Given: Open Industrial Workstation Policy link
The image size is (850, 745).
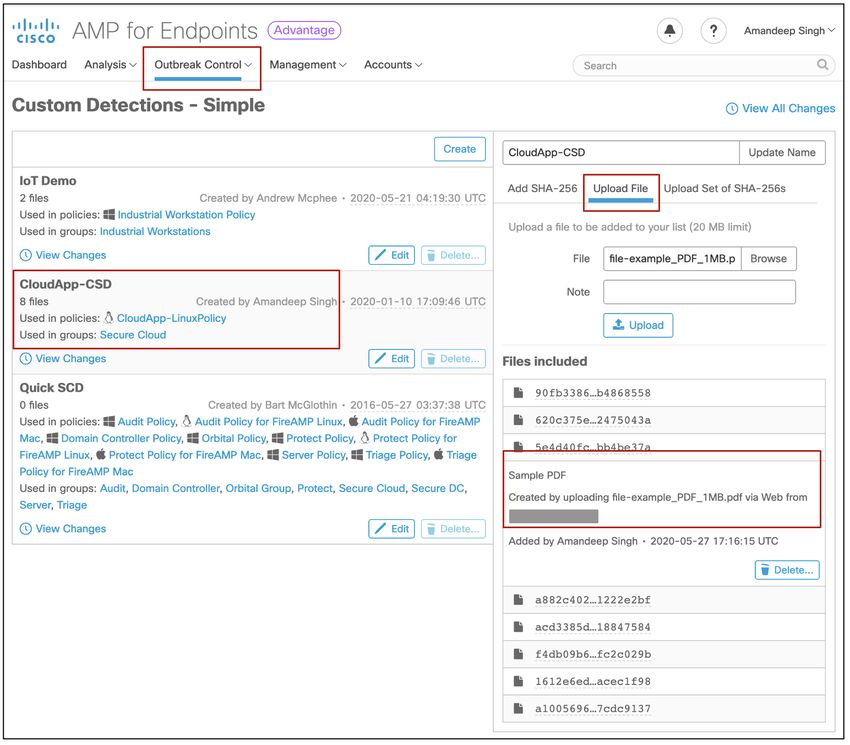Looking at the screenshot, I should click(x=186, y=214).
